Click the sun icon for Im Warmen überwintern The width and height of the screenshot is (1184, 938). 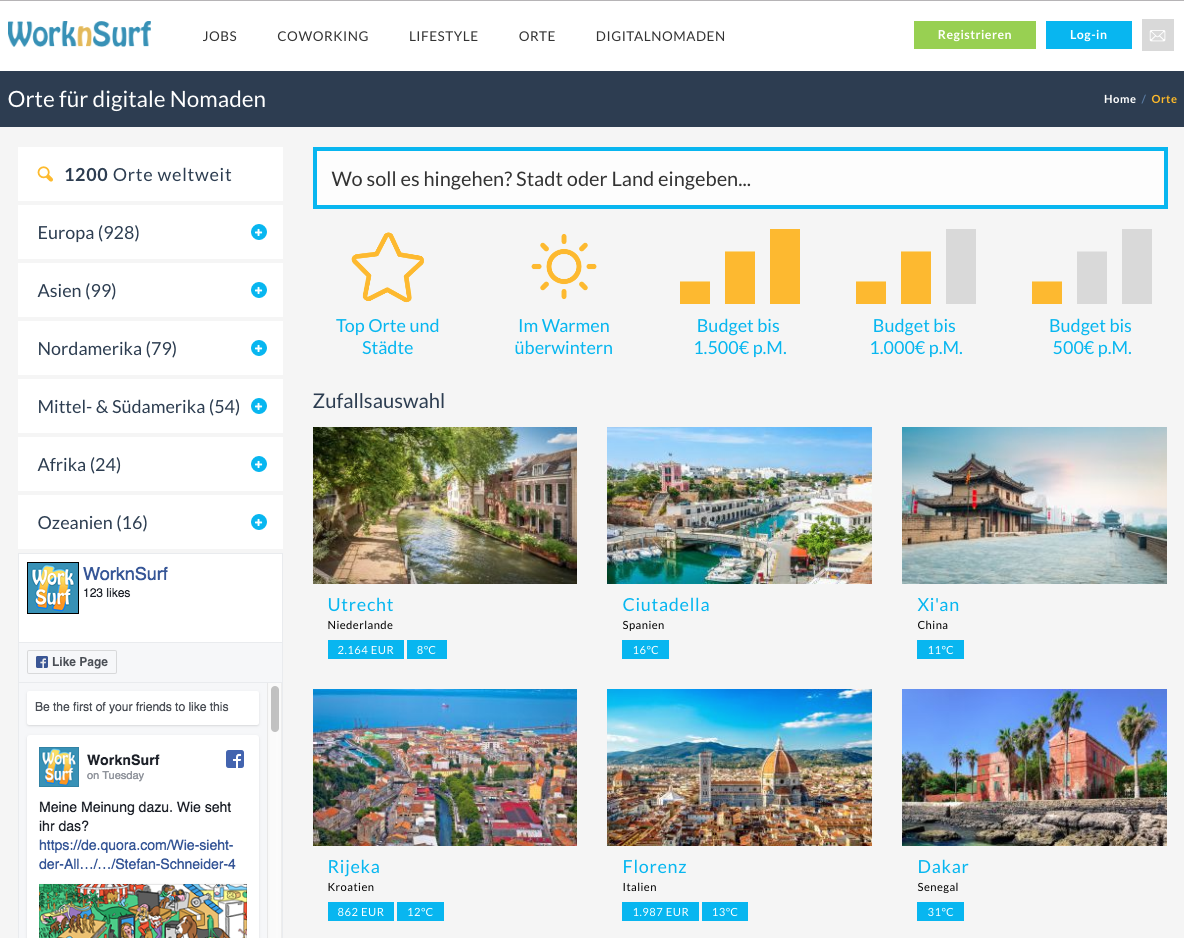(x=563, y=267)
